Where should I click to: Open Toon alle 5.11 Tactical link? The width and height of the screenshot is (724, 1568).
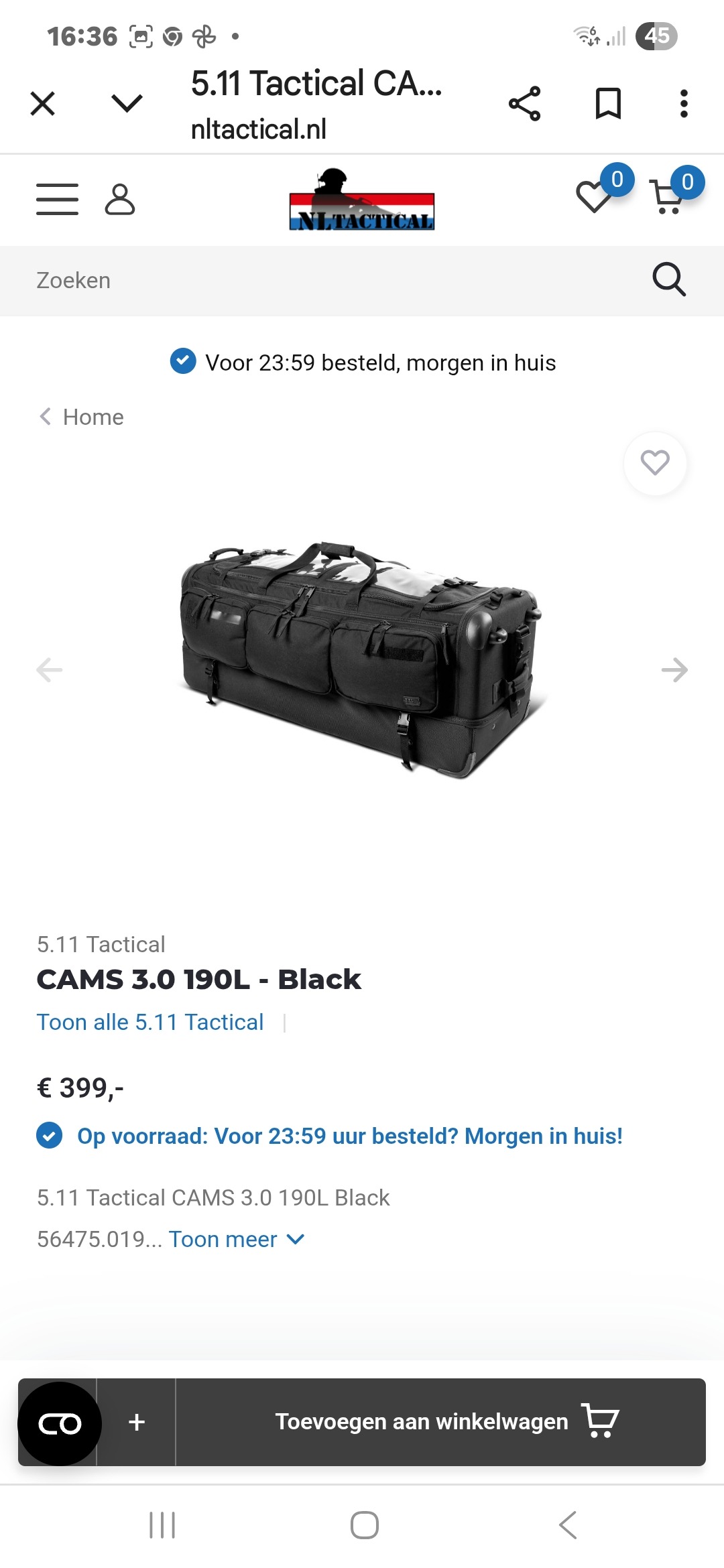[150, 1023]
